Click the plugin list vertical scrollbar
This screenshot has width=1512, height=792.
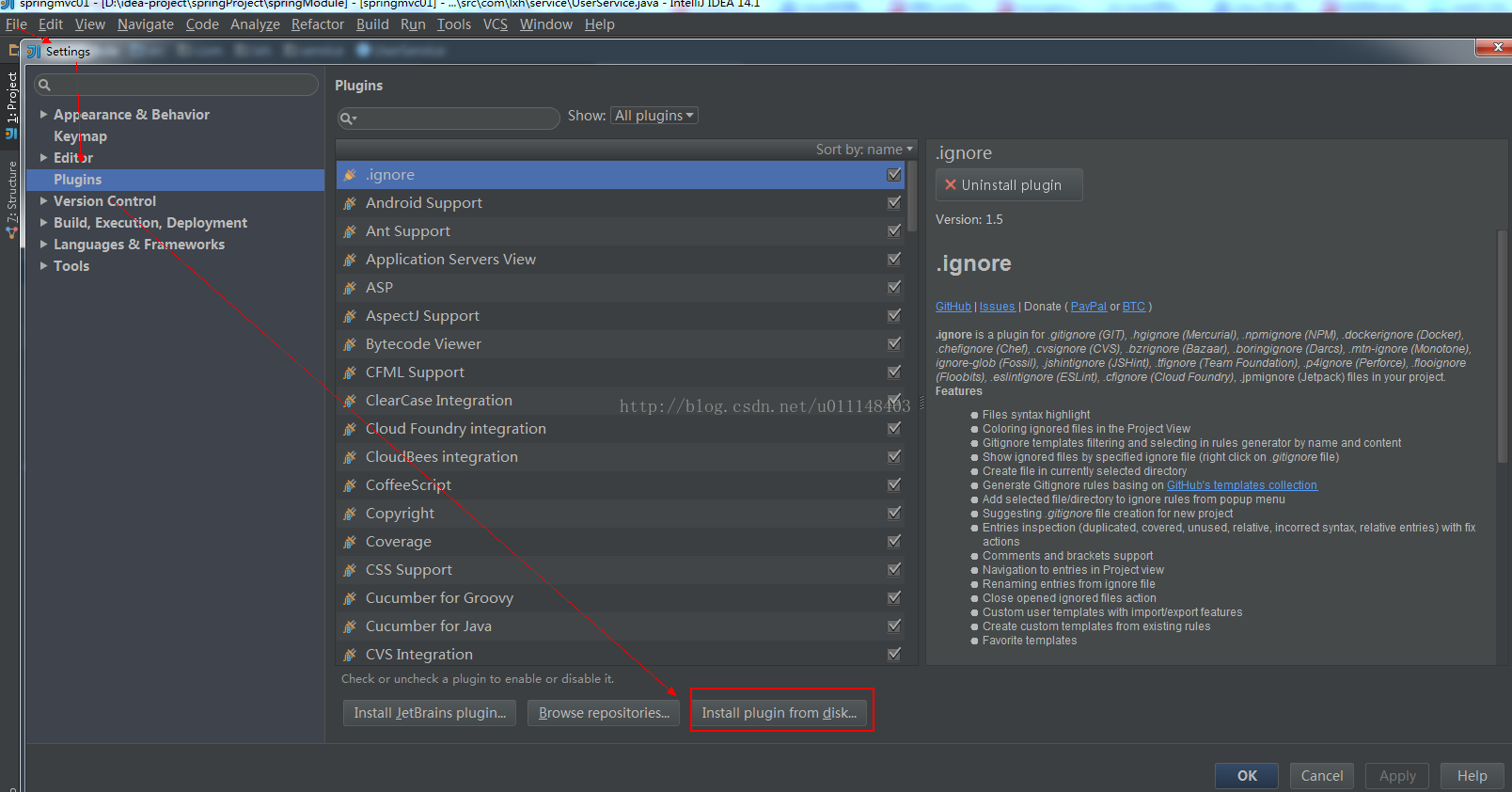tap(912, 198)
